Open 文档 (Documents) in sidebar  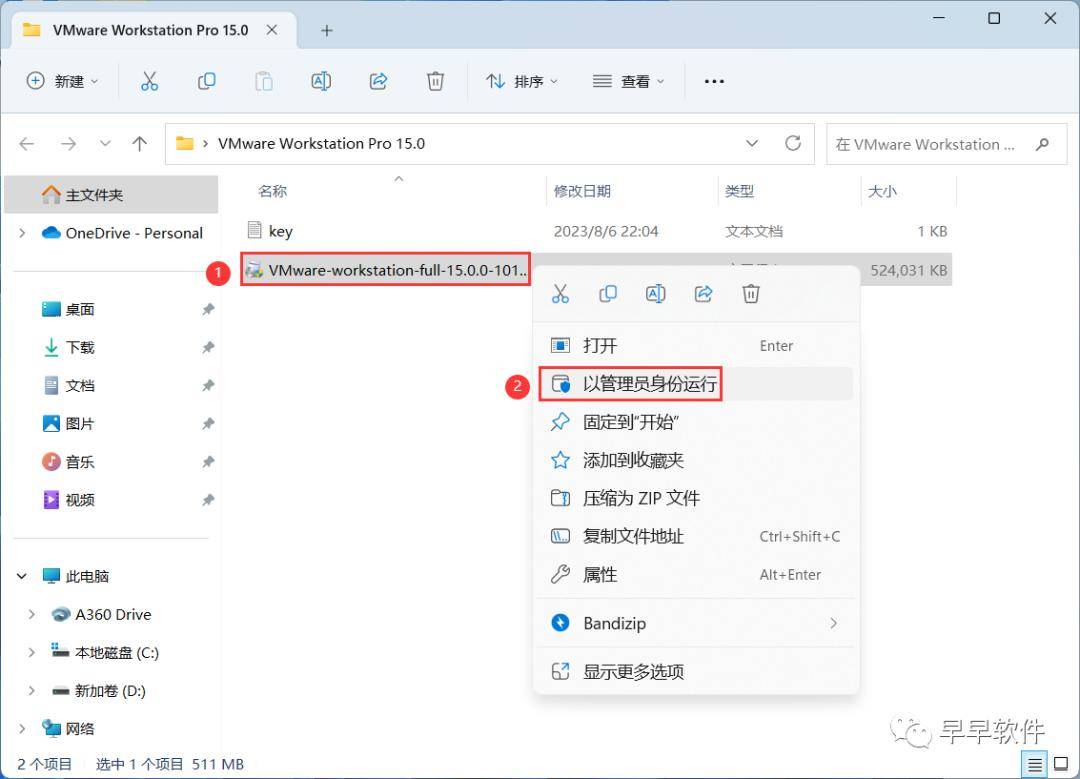[x=79, y=386]
